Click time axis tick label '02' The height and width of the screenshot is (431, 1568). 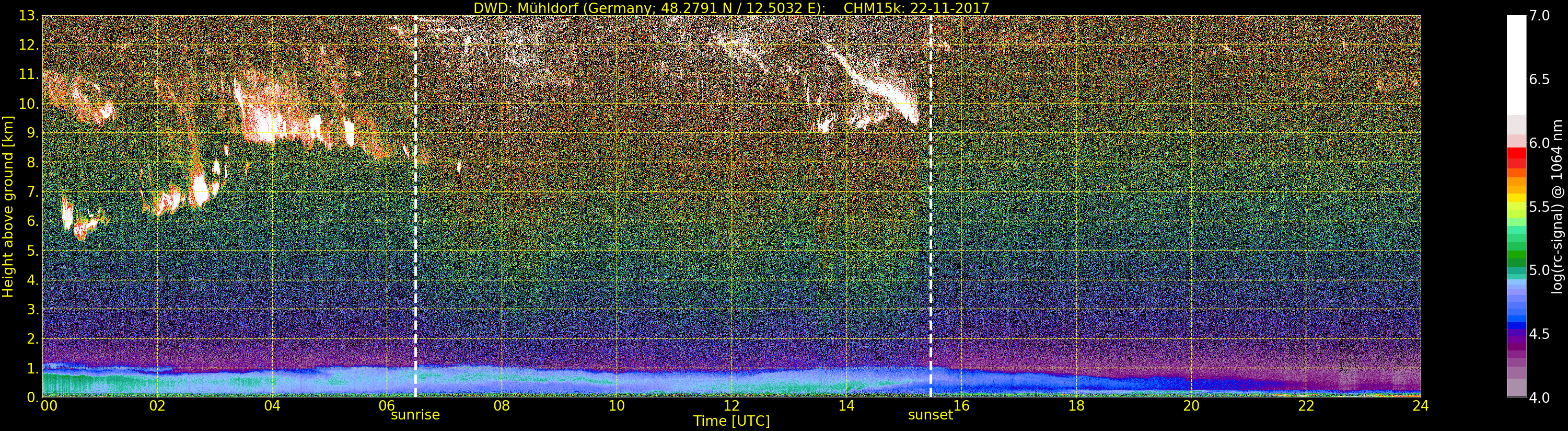tap(157, 406)
